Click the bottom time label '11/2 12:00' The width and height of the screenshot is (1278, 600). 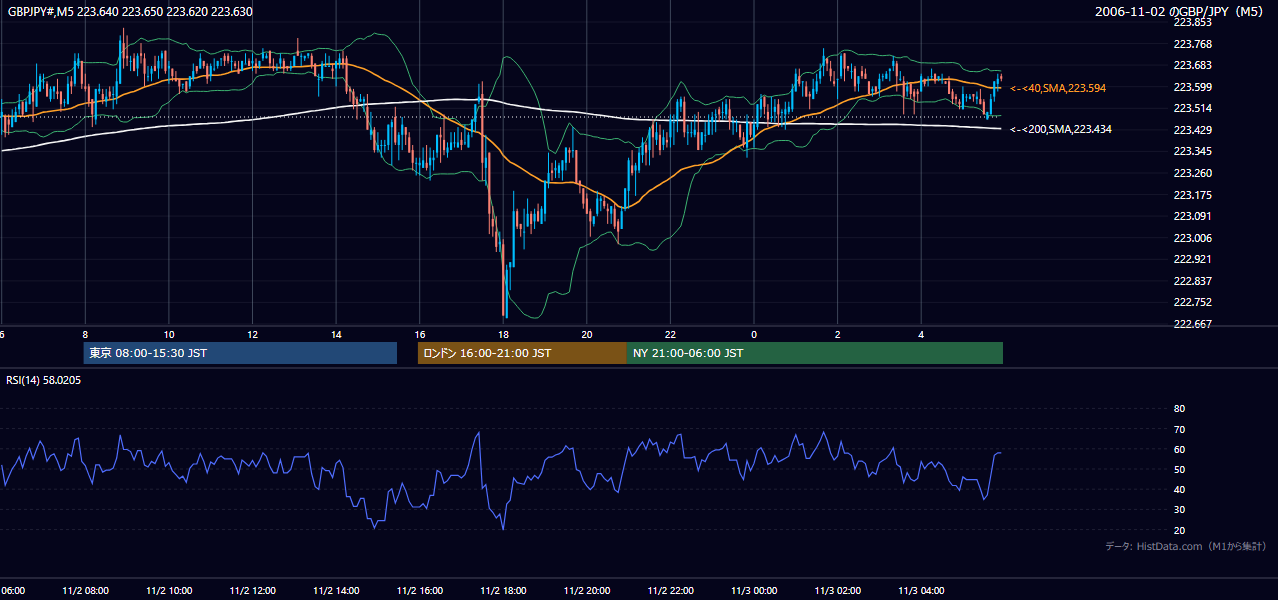click(x=255, y=590)
